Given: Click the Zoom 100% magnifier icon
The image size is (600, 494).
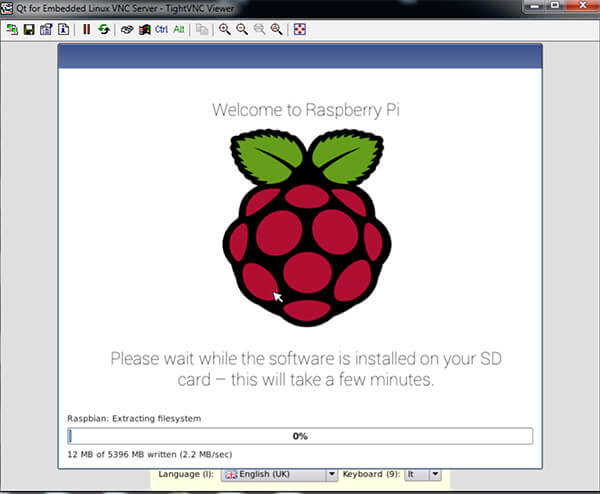Looking at the screenshot, I should (x=259, y=29).
